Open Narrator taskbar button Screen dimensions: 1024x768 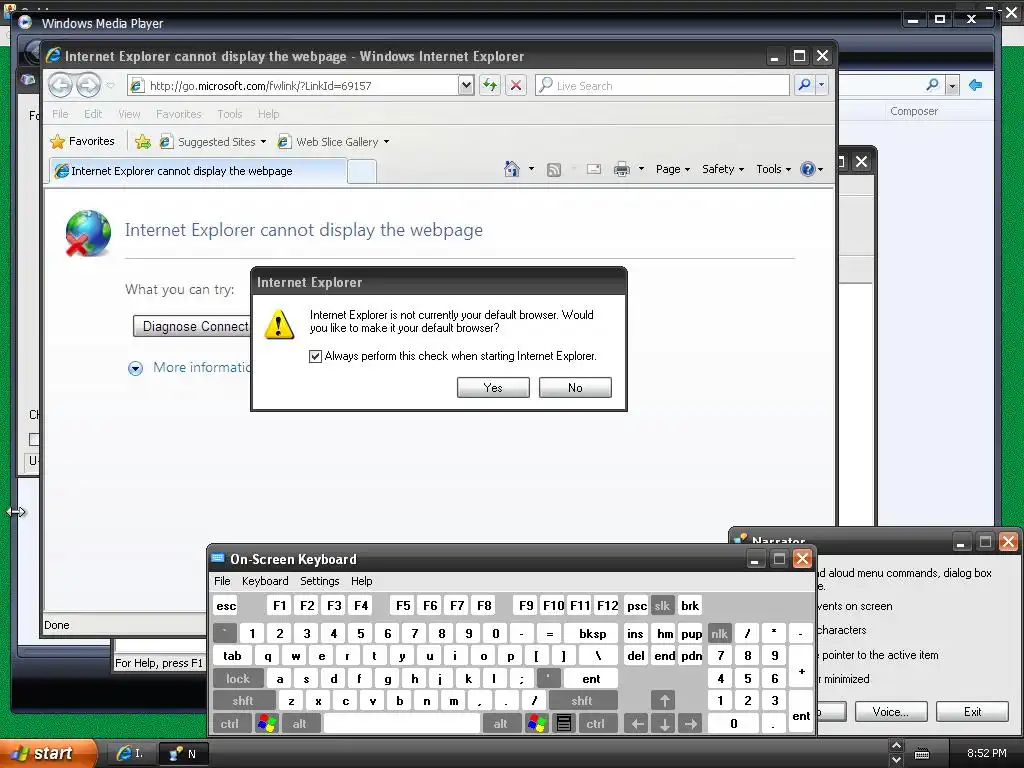184,754
